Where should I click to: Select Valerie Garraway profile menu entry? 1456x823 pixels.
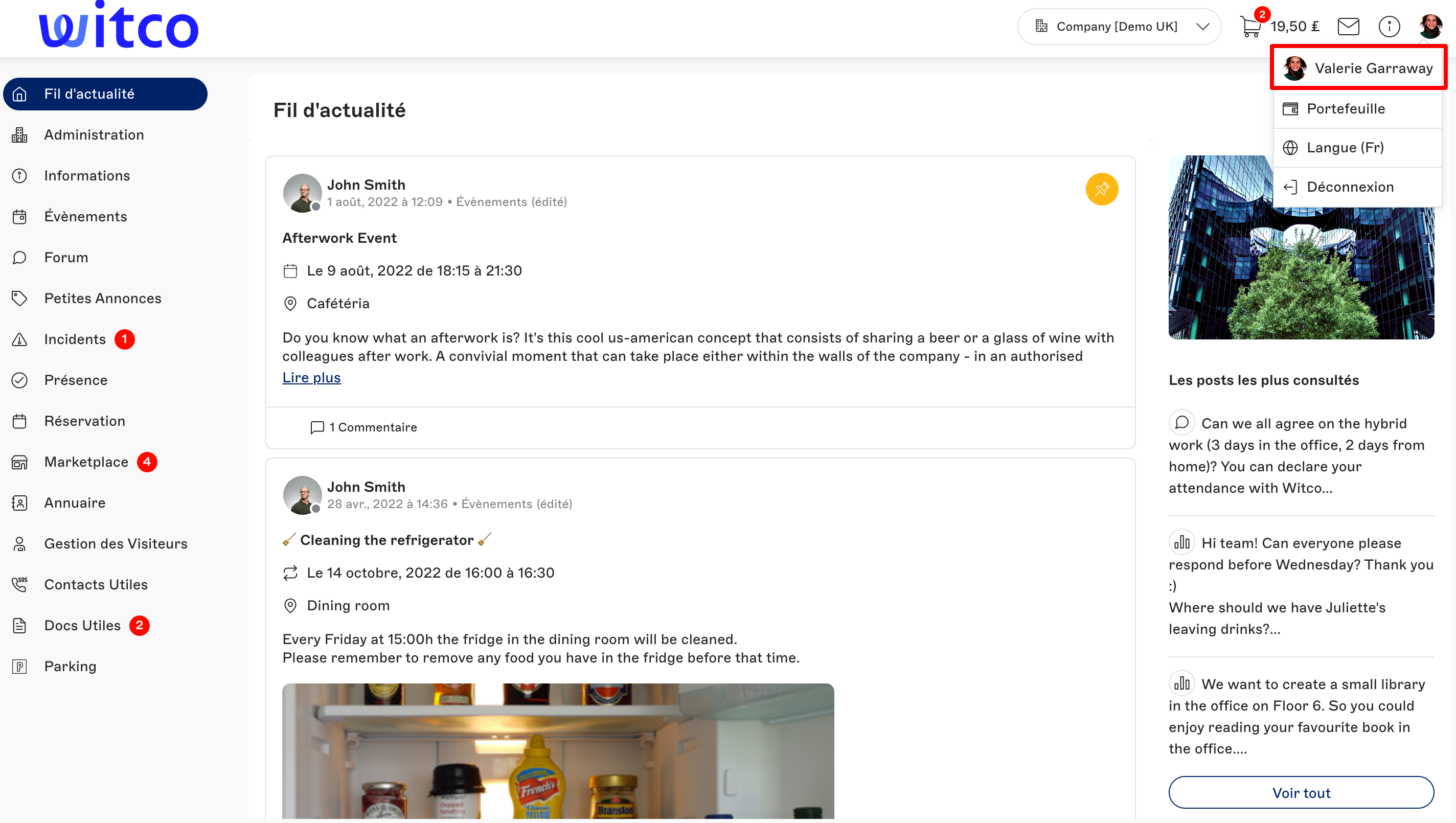pos(1358,68)
